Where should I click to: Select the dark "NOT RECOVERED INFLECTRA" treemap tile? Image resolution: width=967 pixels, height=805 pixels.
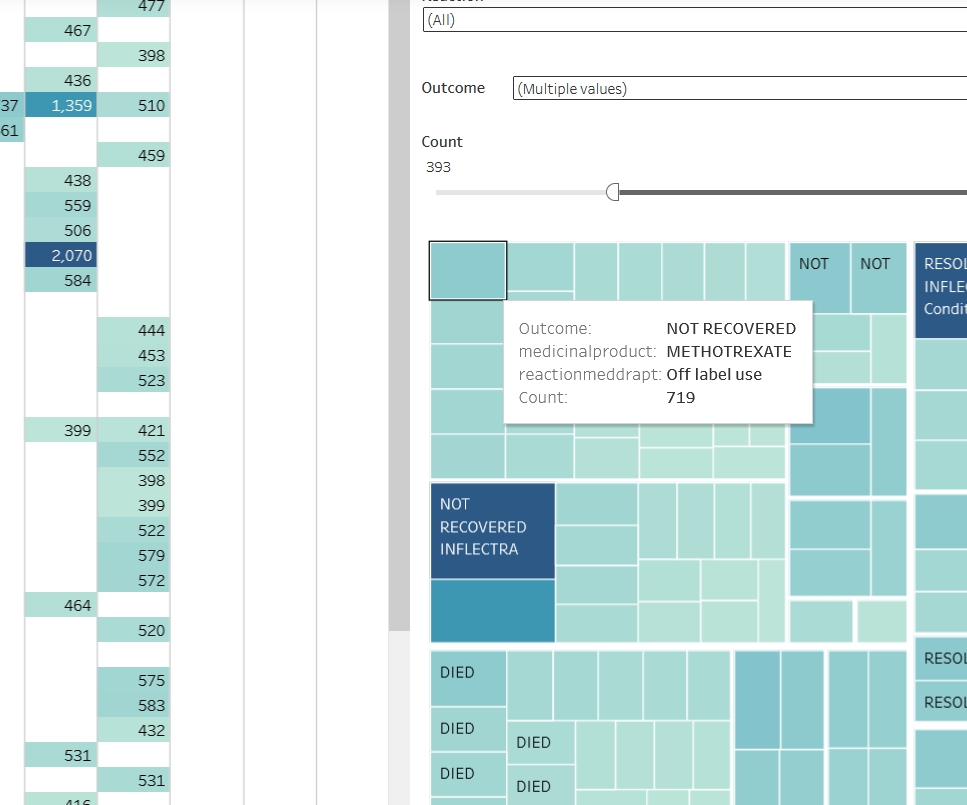(x=492, y=530)
